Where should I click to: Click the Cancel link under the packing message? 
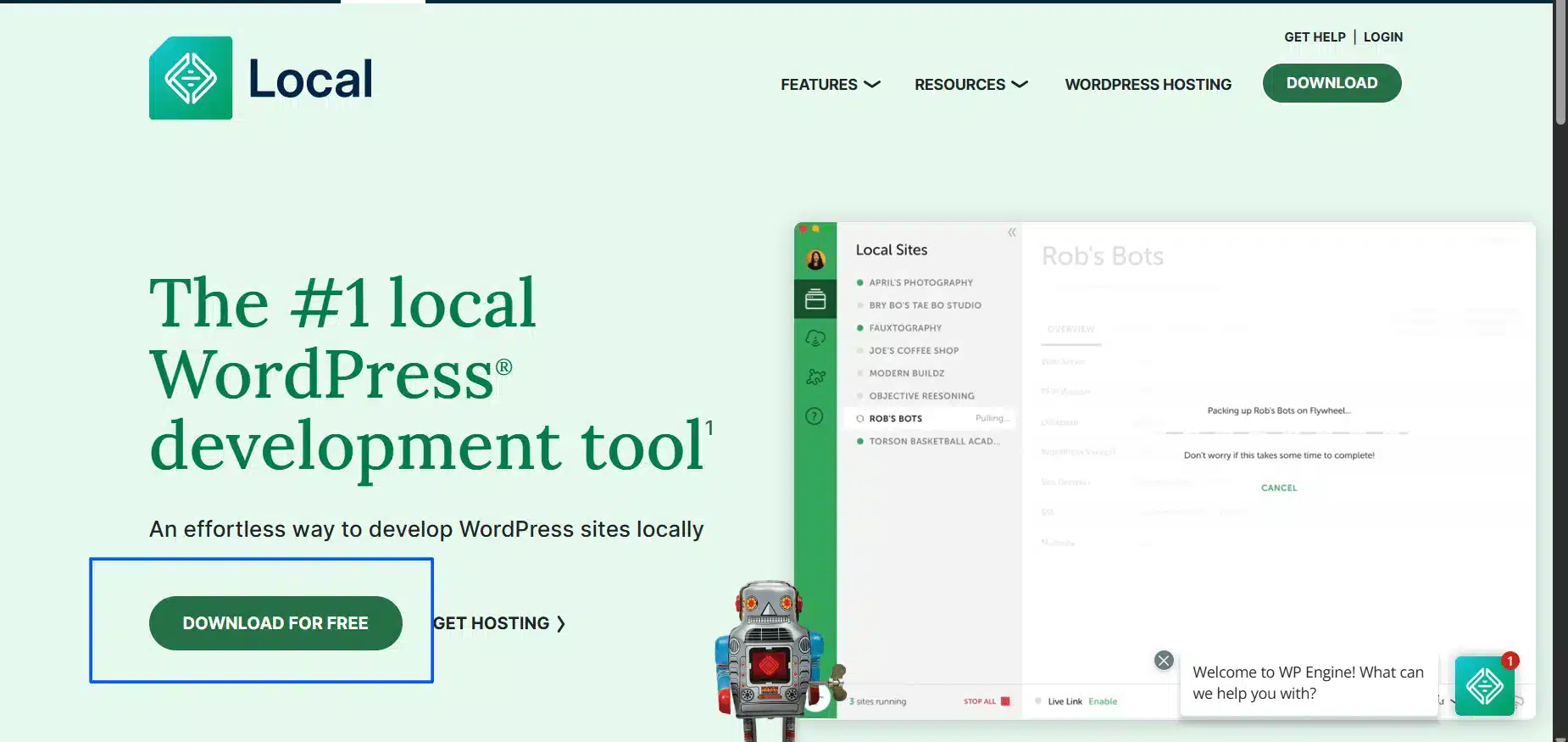tap(1279, 488)
